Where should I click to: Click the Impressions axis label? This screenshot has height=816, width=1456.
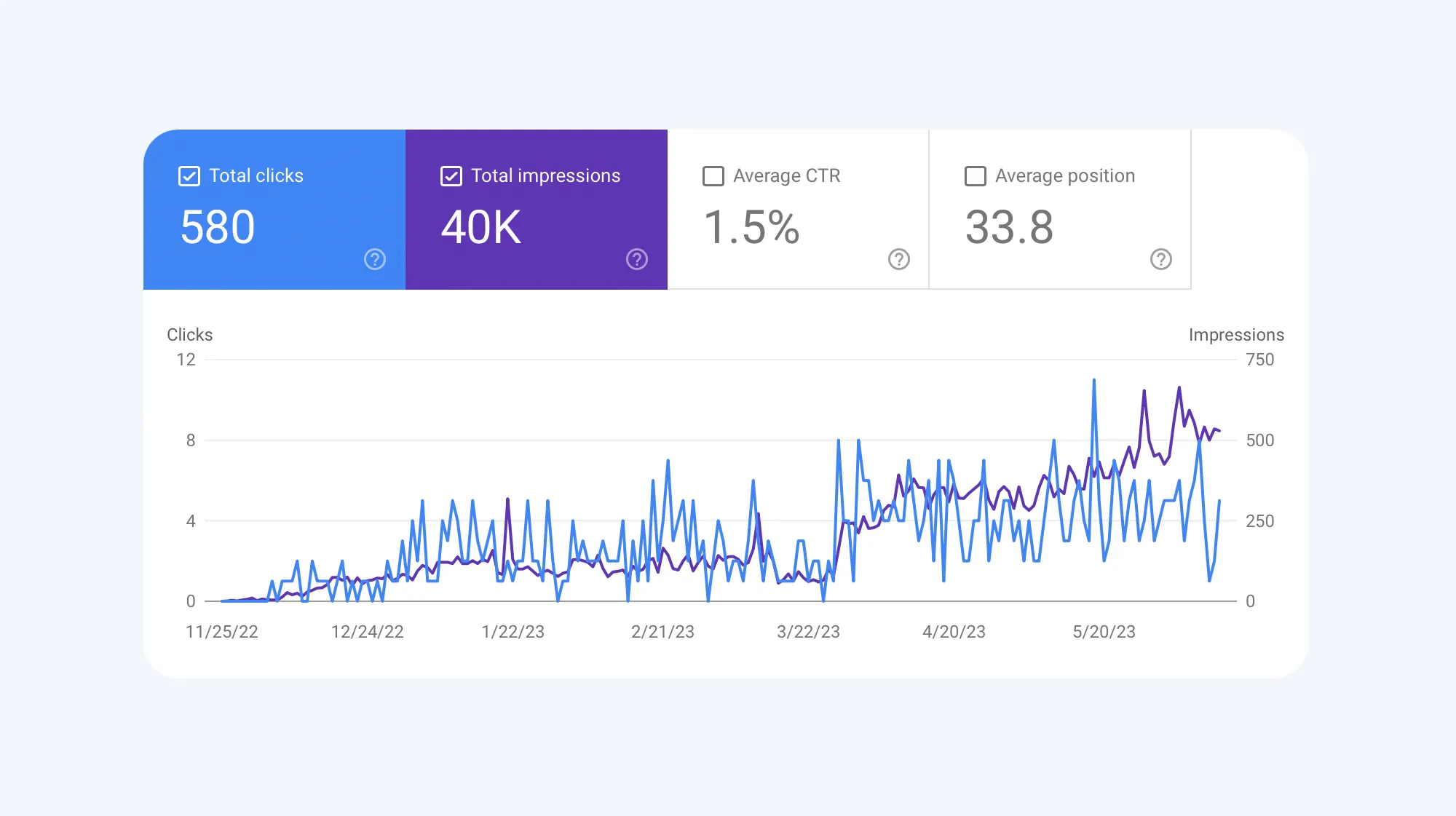pyautogui.click(x=1236, y=335)
